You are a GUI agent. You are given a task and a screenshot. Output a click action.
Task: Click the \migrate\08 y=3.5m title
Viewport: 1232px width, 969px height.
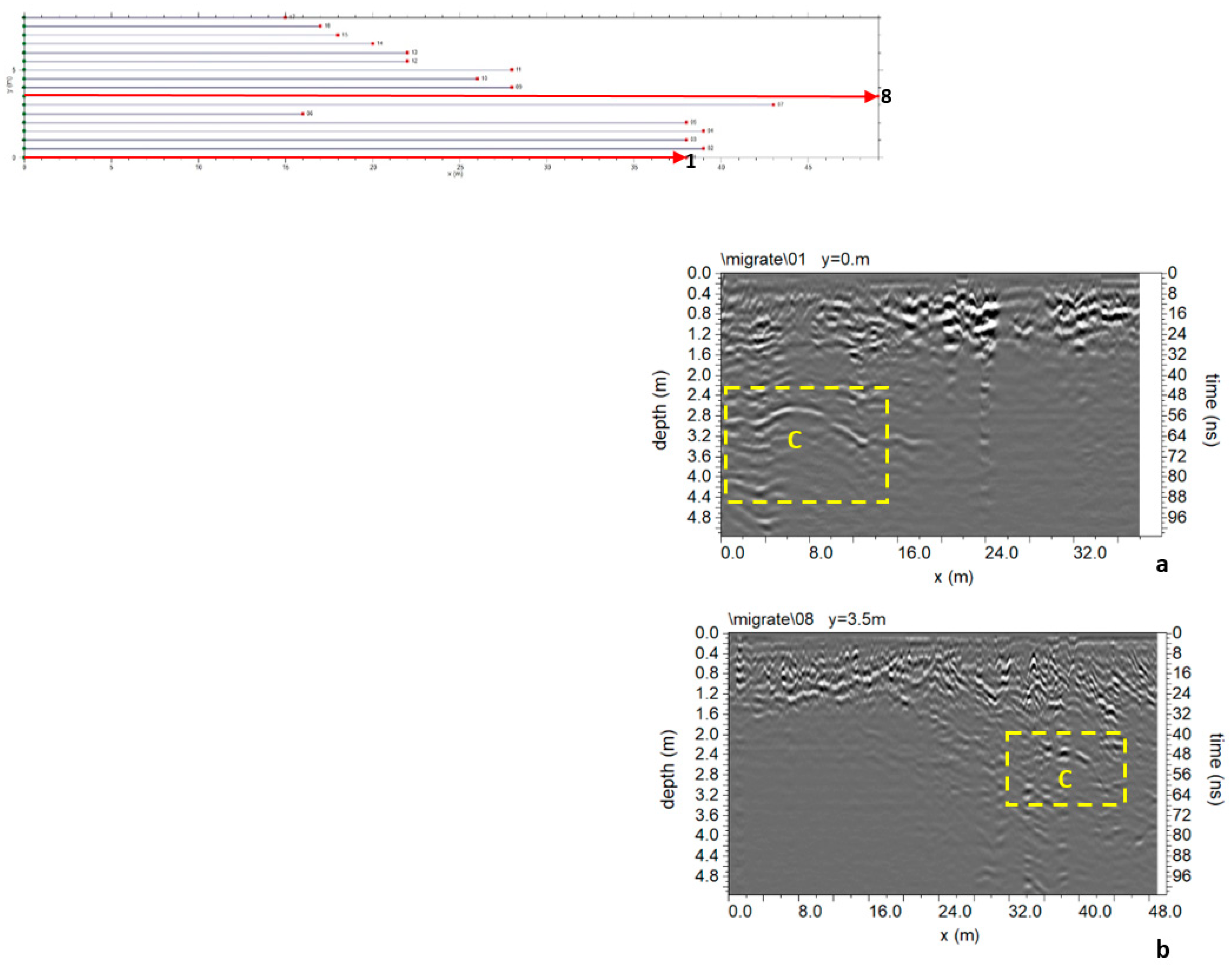tap(807, 620)
